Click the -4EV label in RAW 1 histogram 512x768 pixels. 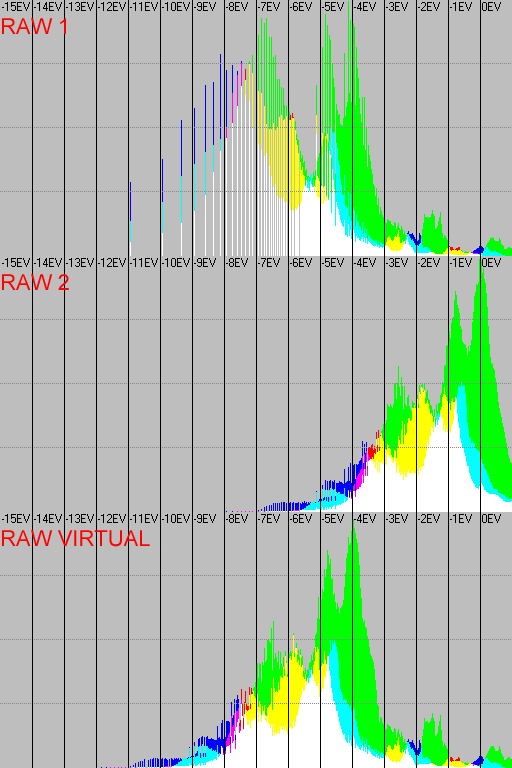365,7
